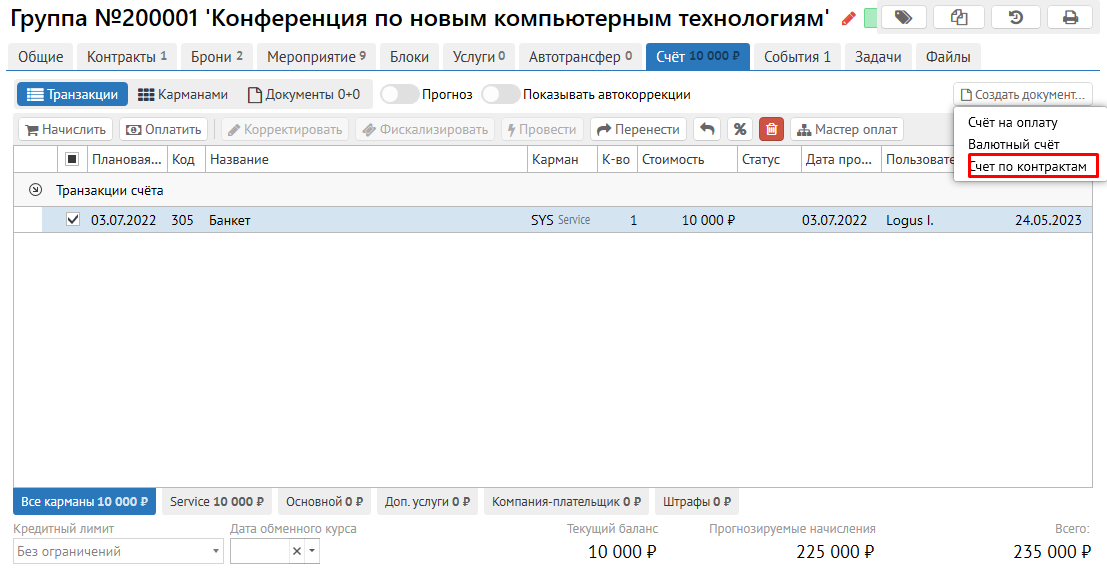
Task: Toggle the 'Прогноз' switch
Action: (400, 94)
